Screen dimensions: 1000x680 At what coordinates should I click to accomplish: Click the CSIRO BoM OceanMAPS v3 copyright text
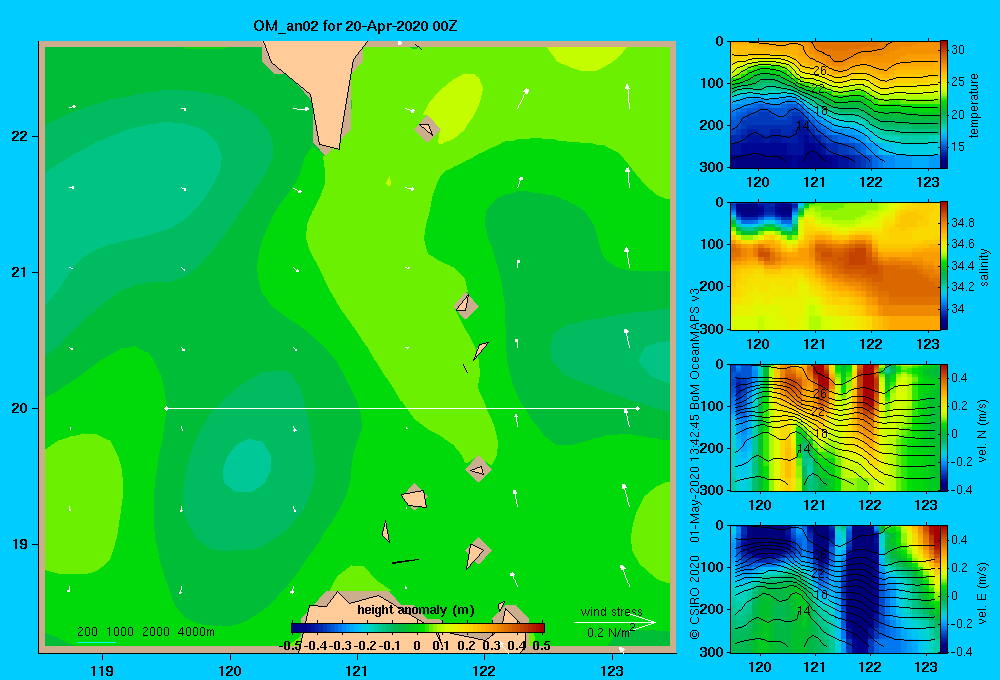695,464
